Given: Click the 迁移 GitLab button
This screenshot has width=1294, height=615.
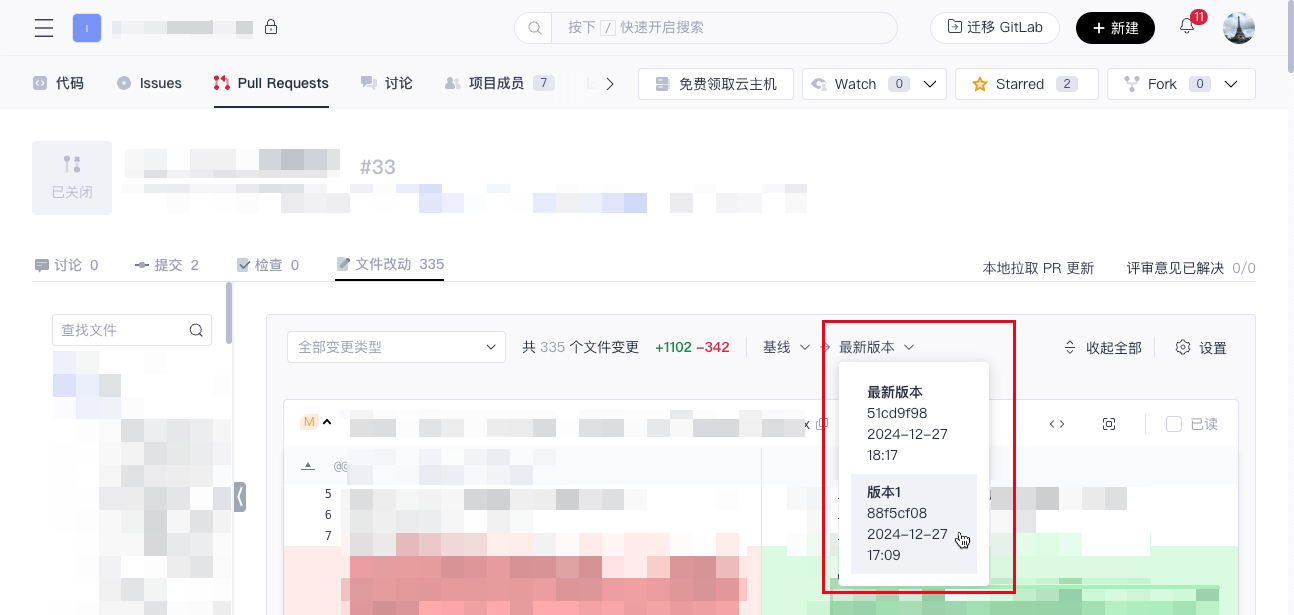Looking at the screenshot, I should (x=994, y=28).
